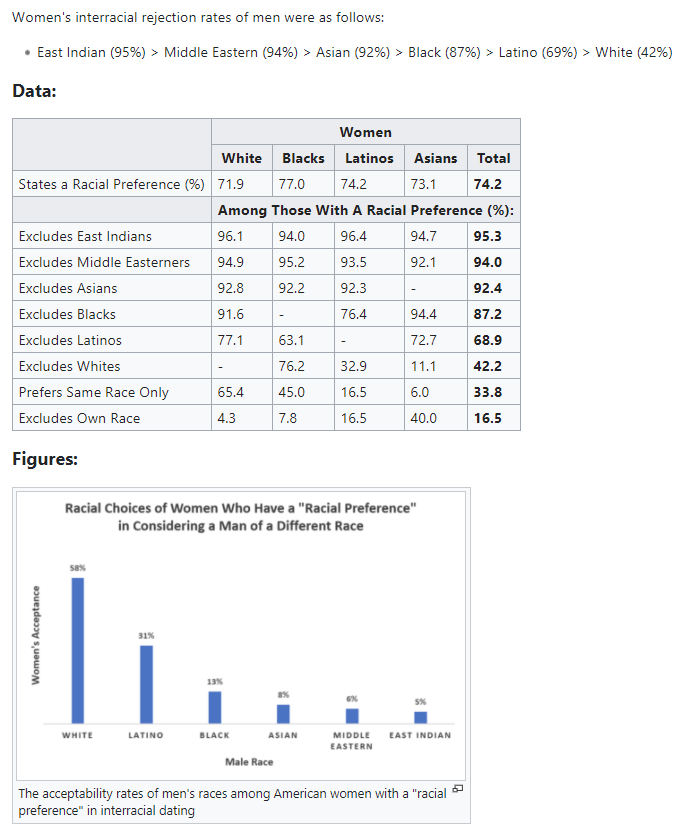
Task: Click the 'Excludes Whites' row label
Action: click(x=111, y=366)
